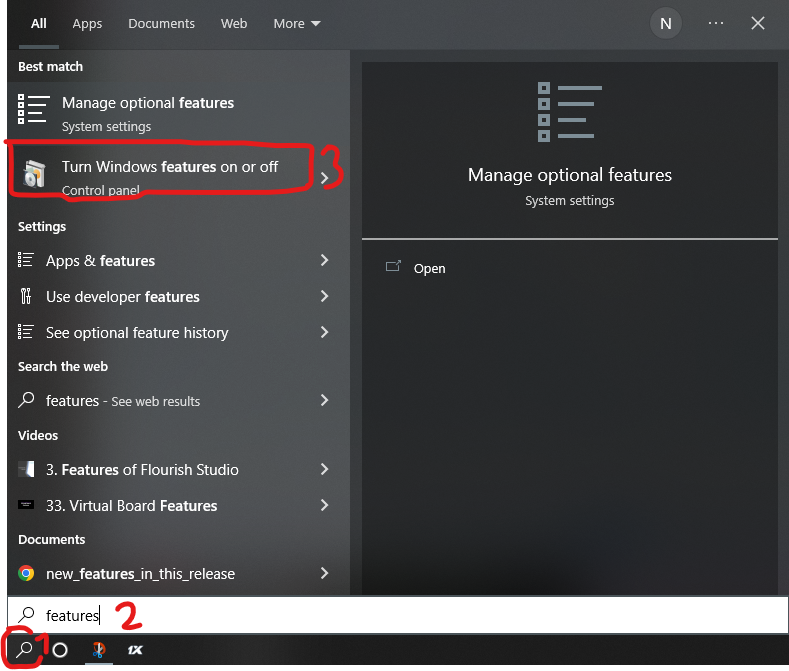Viewport: 789px width, 671px height.
Task: Switch to the All tab
Action: 38,24
